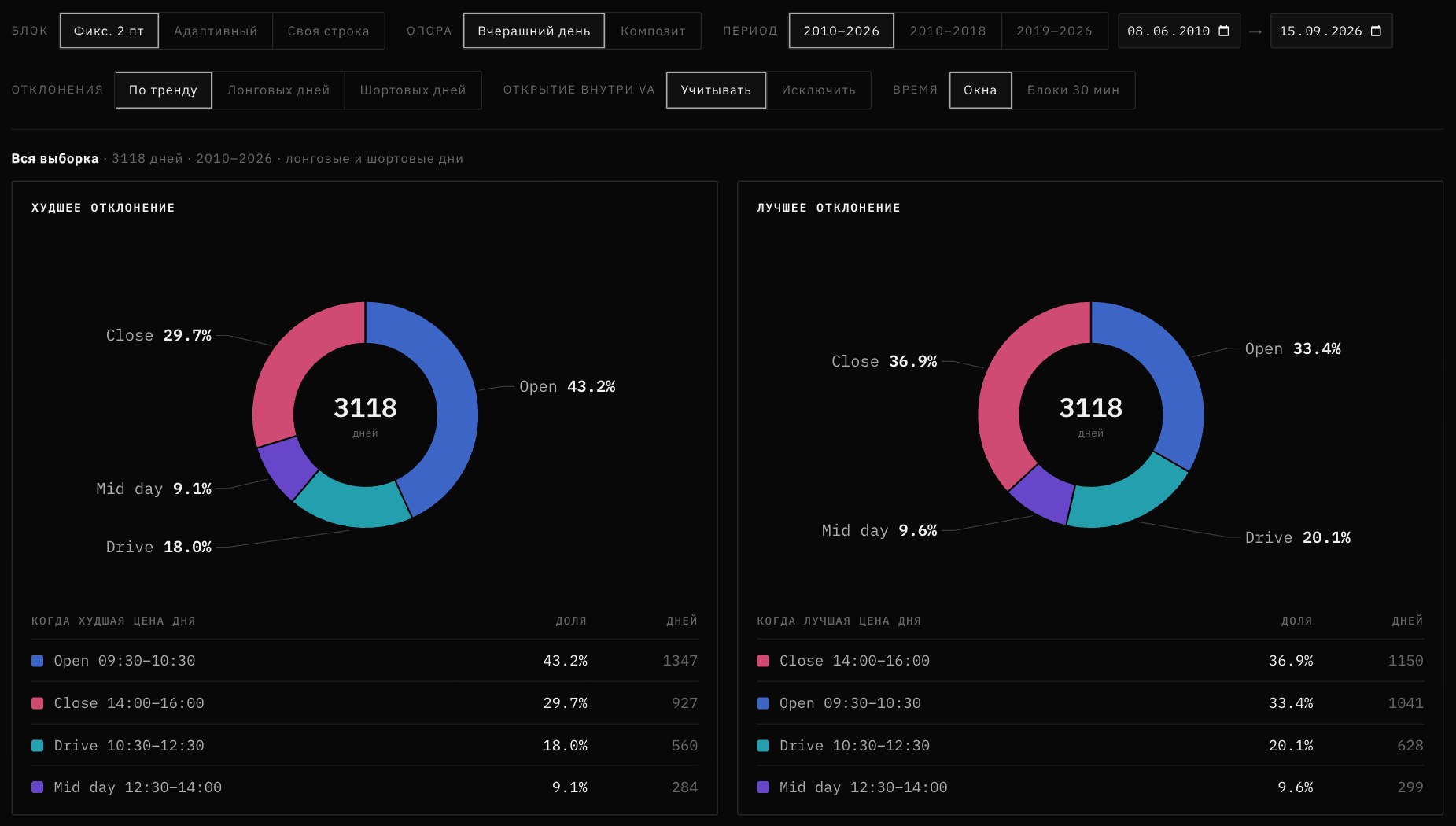The image size is (1456, 826).
Task: Select 'Mid day 12:30–14:00' row in best-price table
Action: [1090, 787]
